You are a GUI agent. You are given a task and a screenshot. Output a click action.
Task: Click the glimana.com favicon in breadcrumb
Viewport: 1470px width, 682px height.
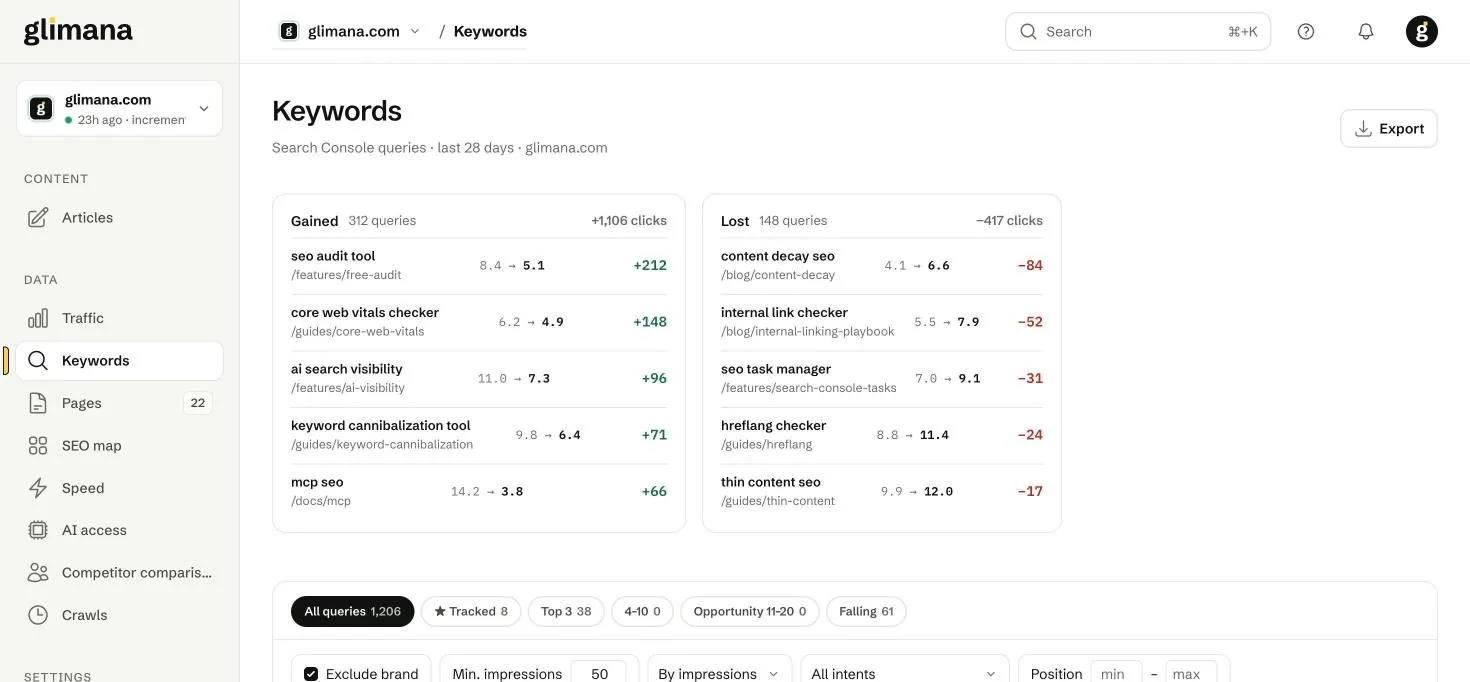289,31
